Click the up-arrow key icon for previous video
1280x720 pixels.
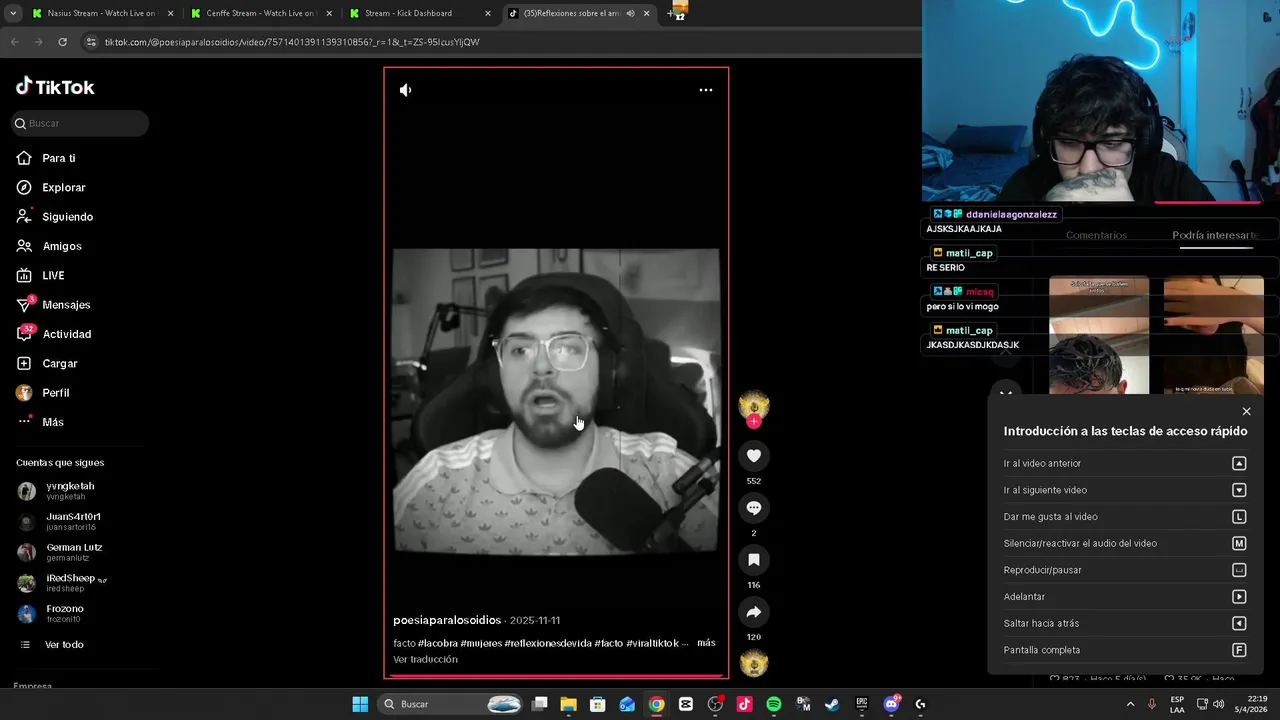click(1239, 463)
